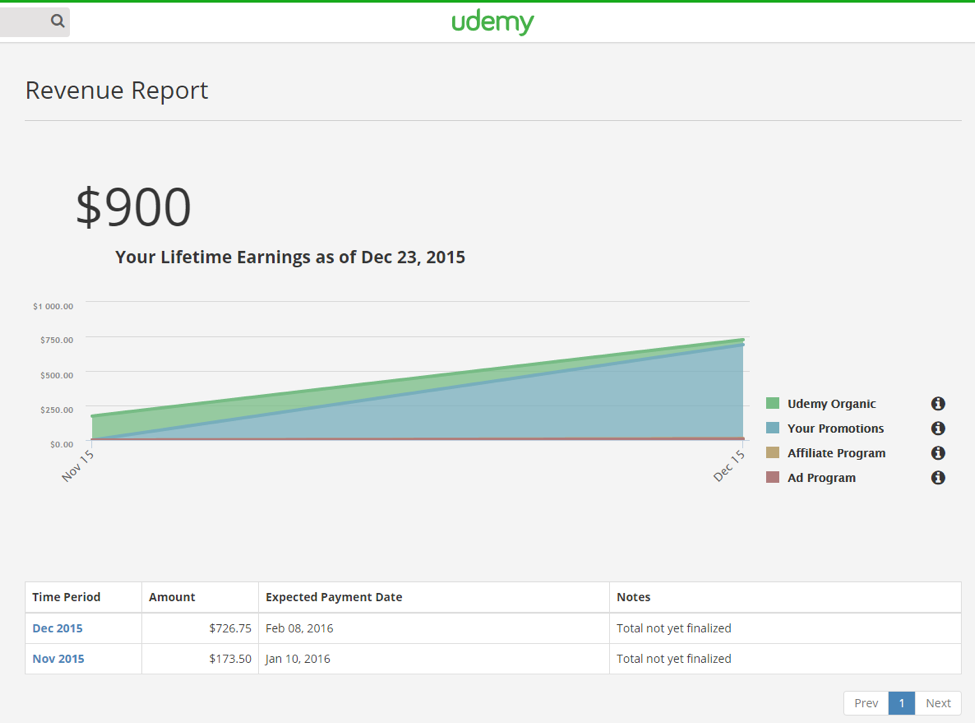
Task: Open the Nov 2015 time period link
Action: tap(58, 659)
